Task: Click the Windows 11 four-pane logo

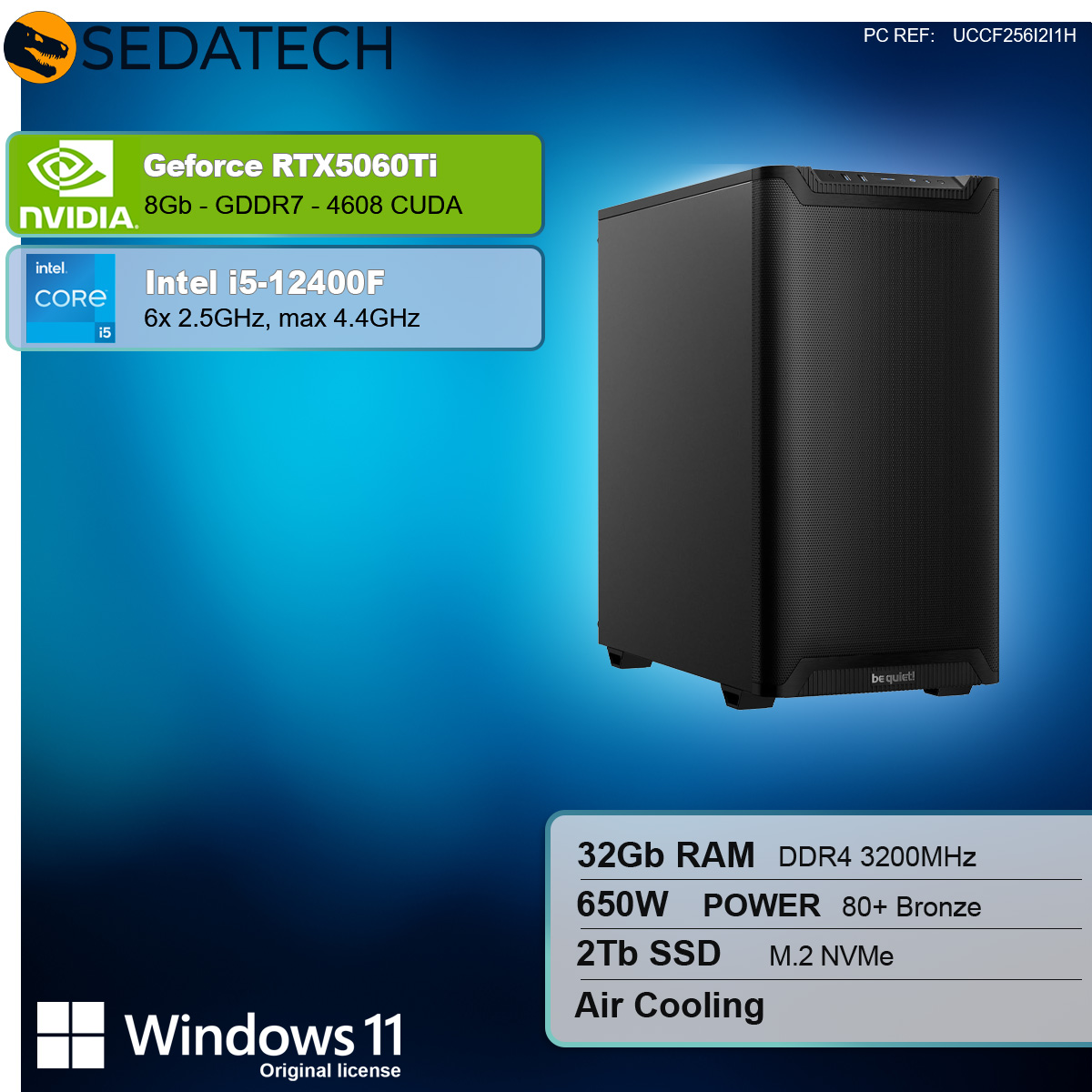Action: (x=71, y=1035)
